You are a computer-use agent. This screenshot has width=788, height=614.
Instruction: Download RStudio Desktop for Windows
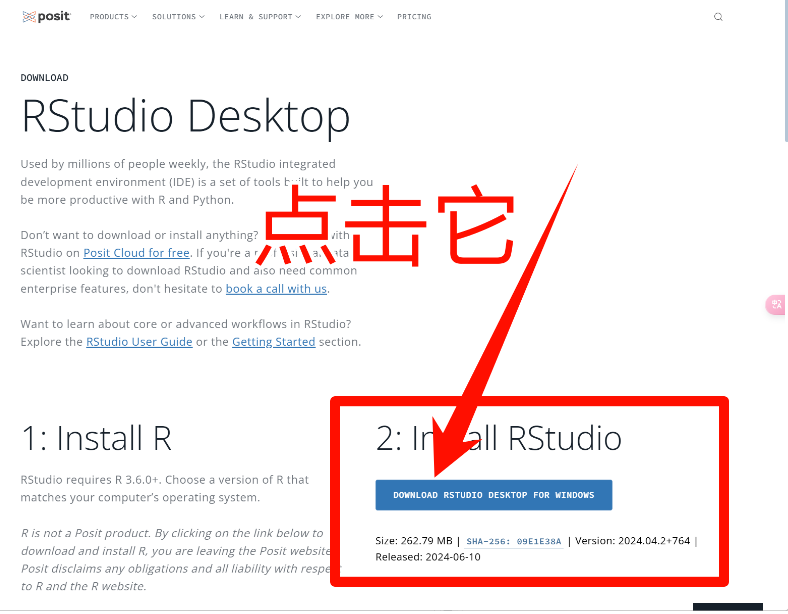click(x=494, y=495)
